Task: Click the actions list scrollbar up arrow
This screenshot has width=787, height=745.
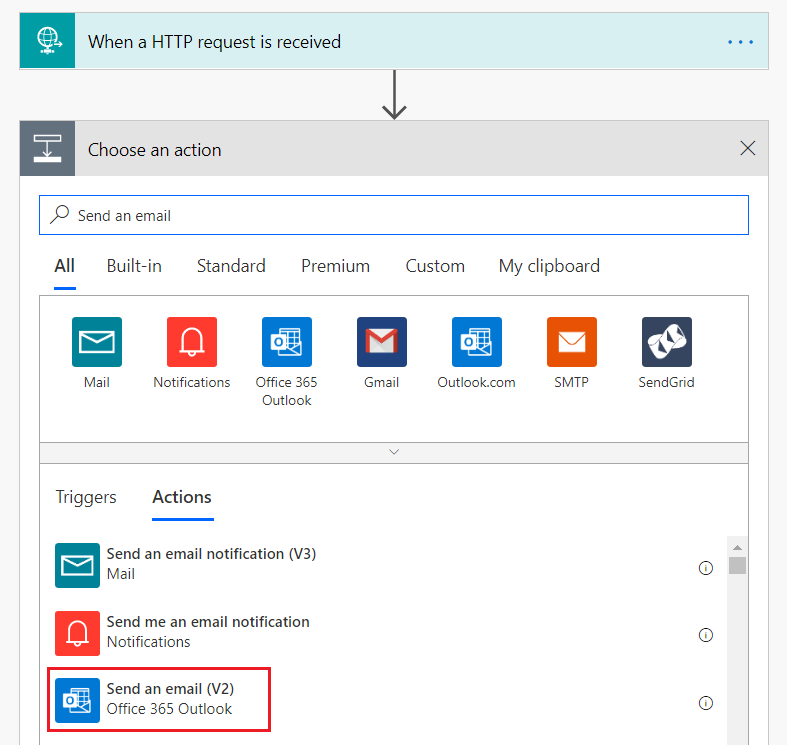Action: pos(737,547)
